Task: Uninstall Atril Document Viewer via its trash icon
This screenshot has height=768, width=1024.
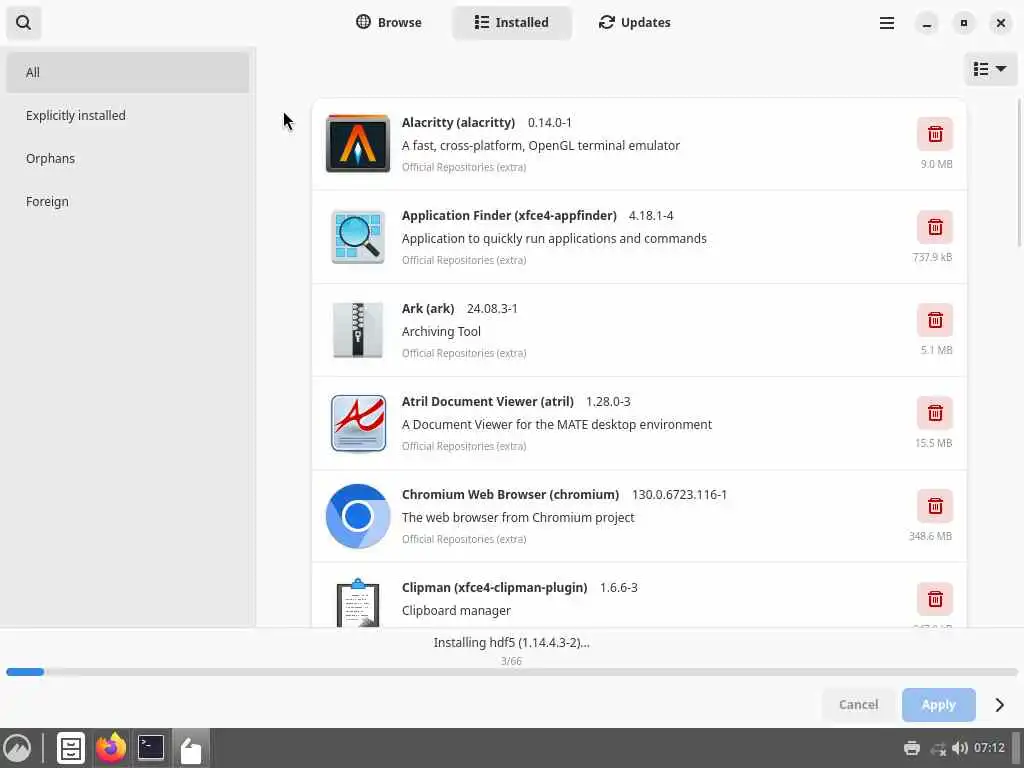Action: 935,413
